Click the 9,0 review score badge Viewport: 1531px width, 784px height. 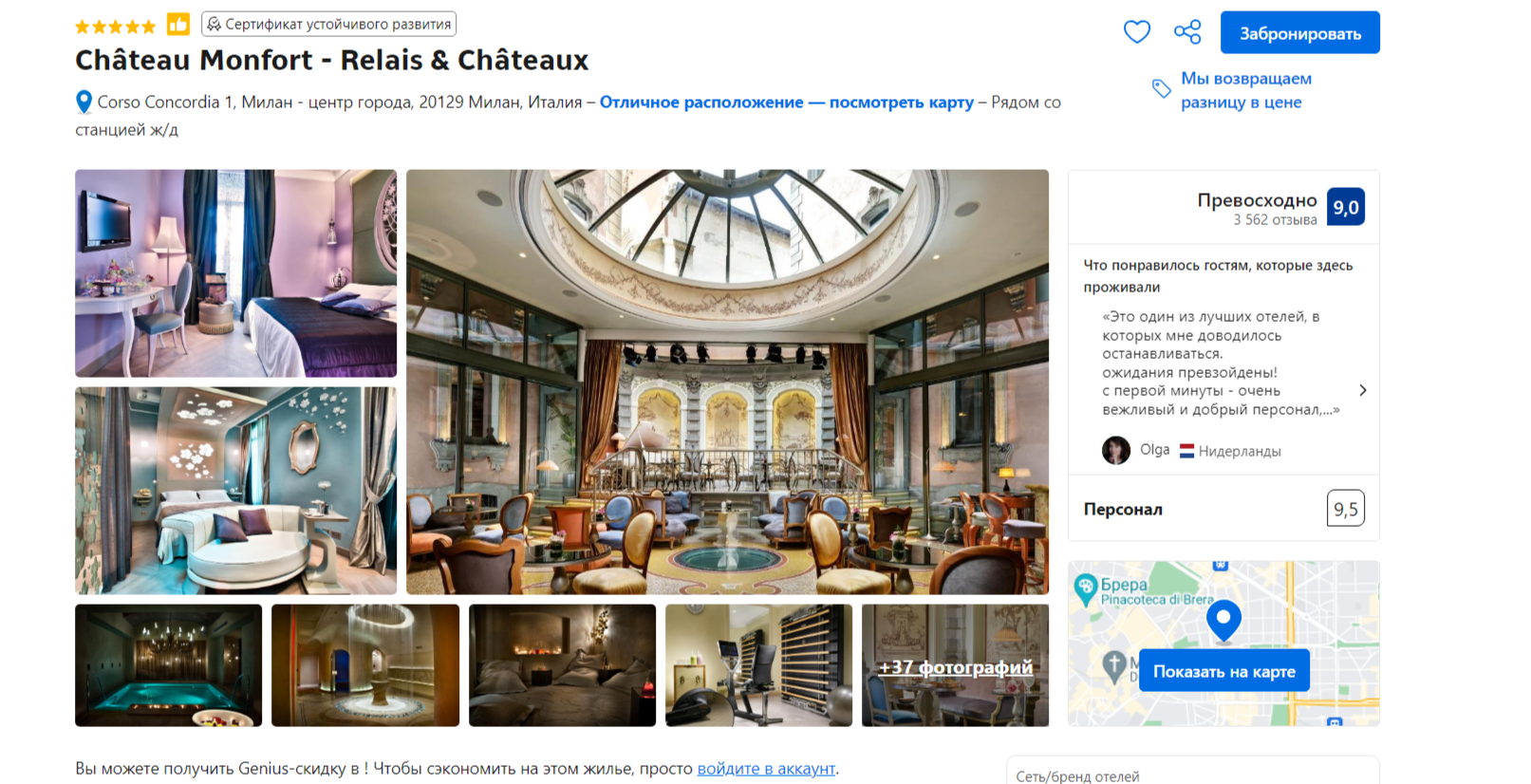[1345, 207]
